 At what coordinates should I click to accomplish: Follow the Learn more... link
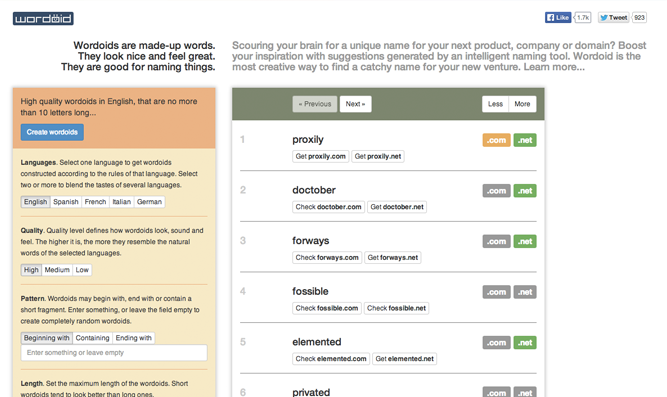tap(554, 67)
